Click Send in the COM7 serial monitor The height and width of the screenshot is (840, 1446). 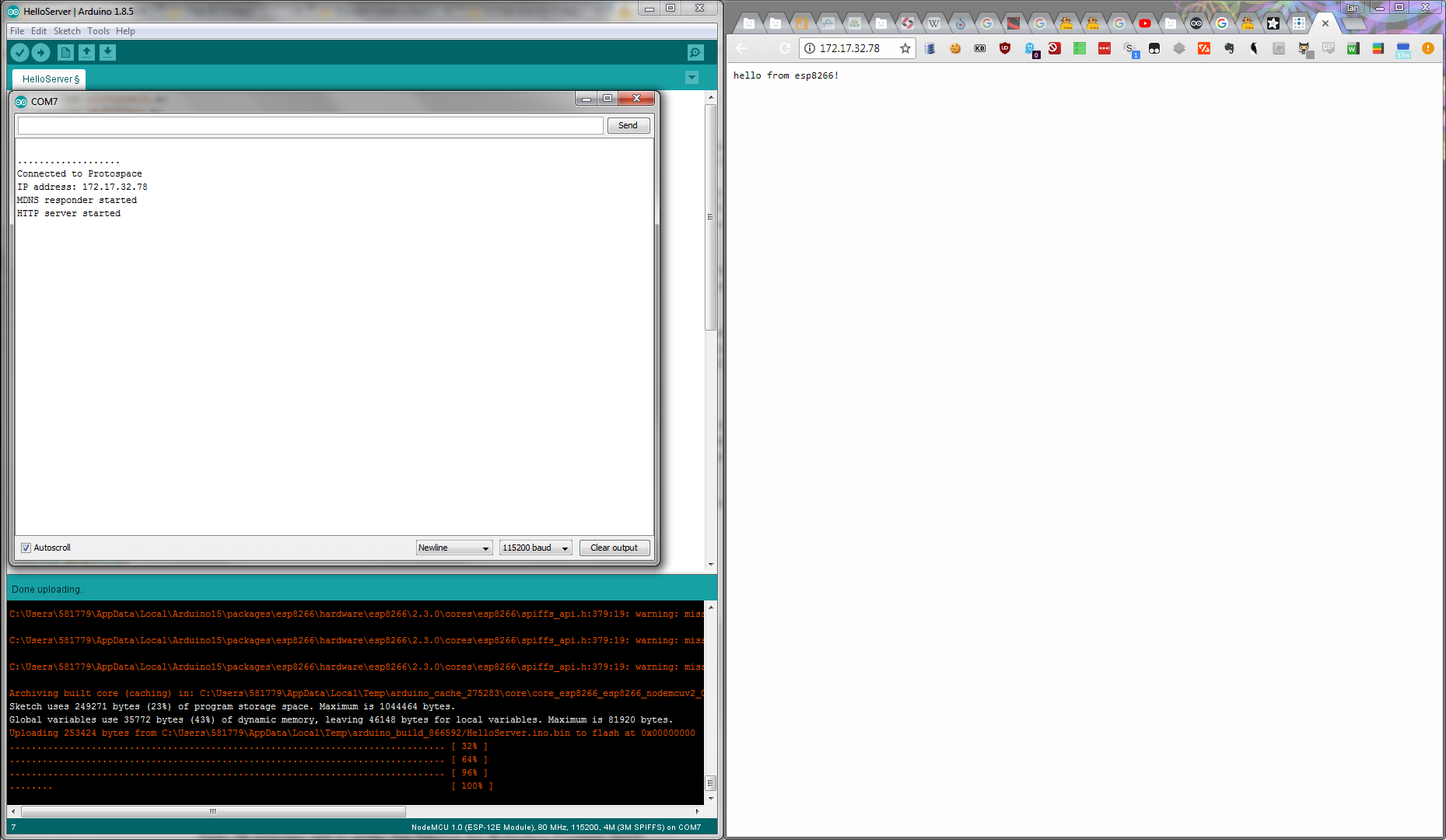[x=628, y=125]
